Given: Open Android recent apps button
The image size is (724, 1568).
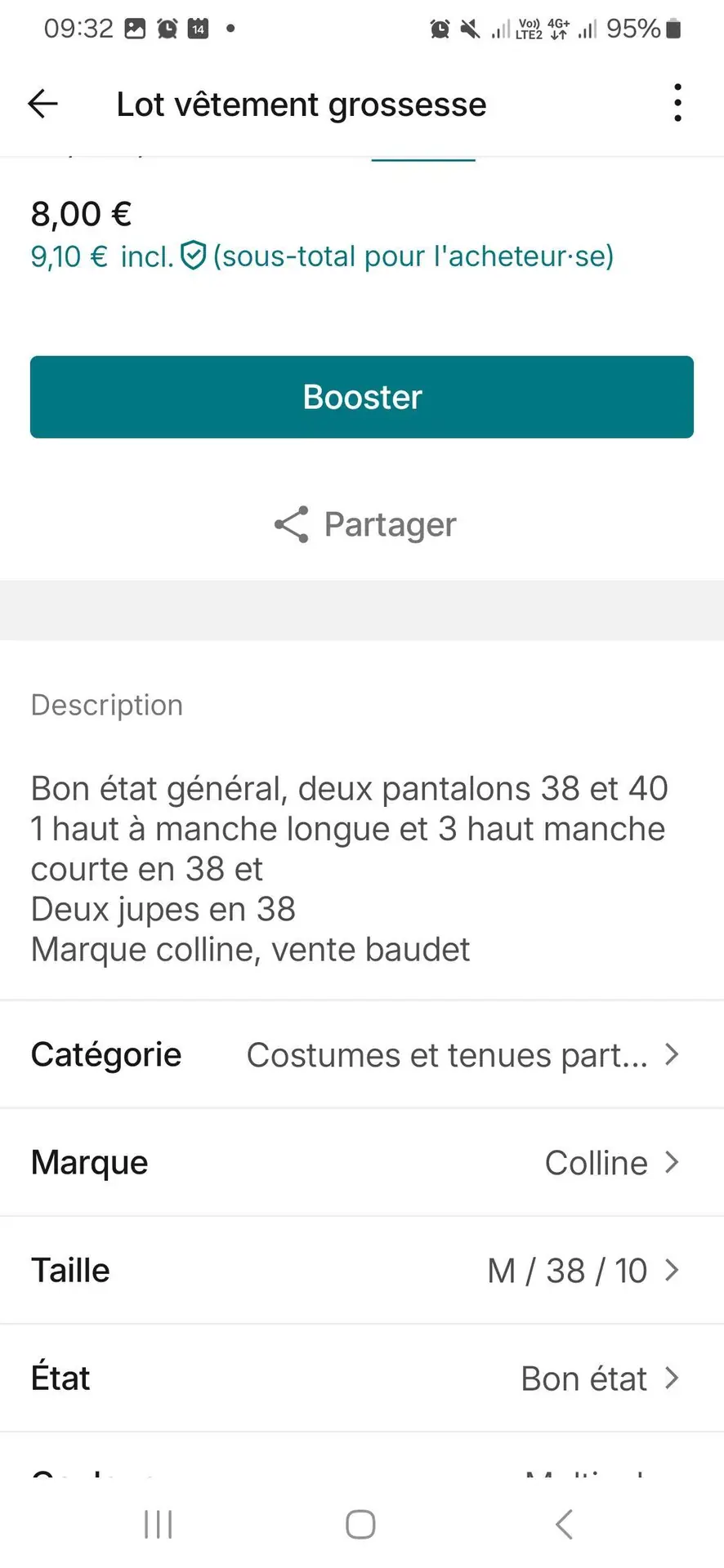Looking at the screenshot, I should 159,1524.
